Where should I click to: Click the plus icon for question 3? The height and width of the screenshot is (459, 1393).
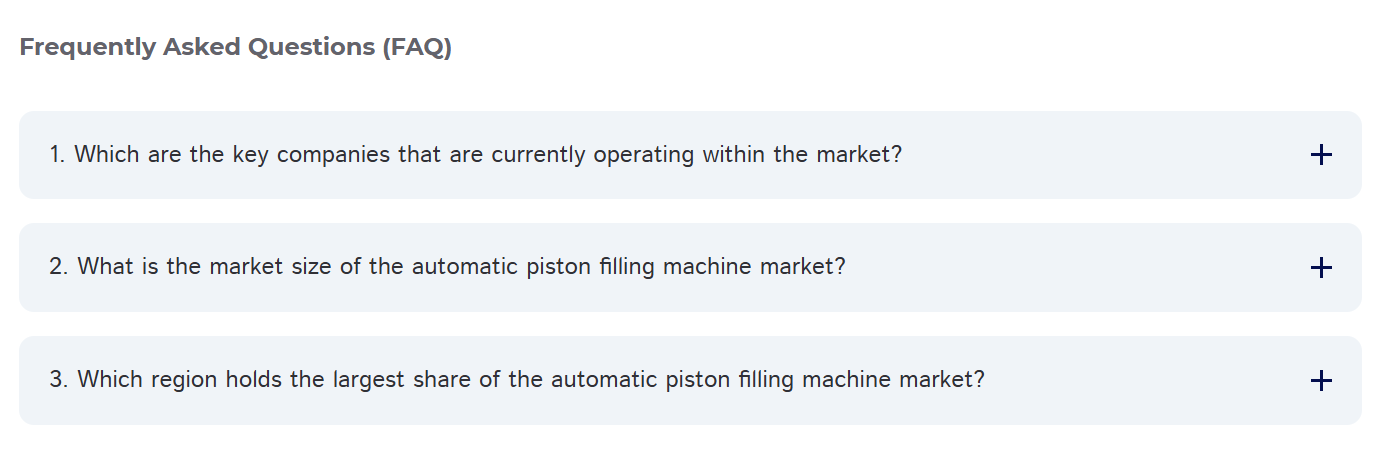click(1320, 381)
